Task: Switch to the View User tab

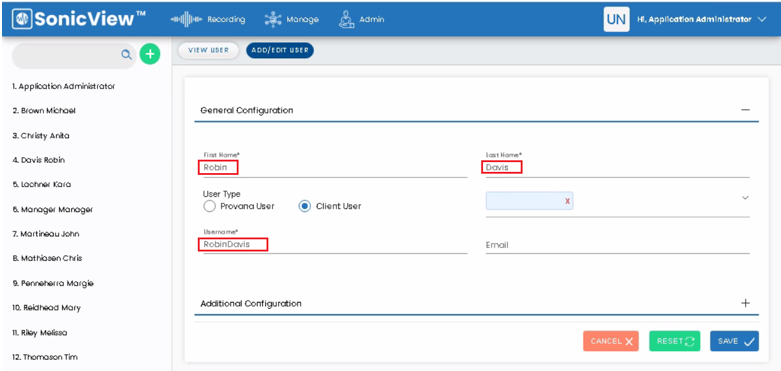Action: 209,50
